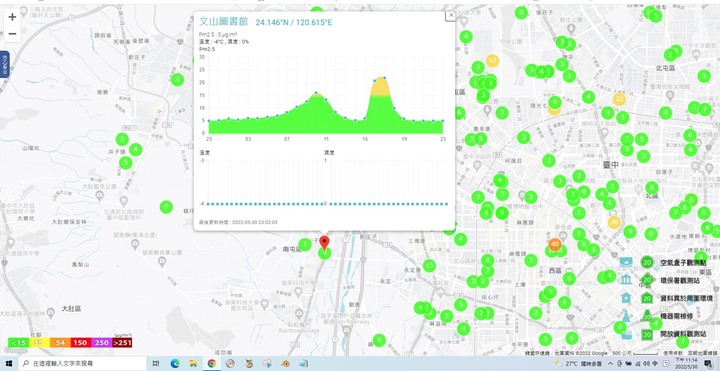Zoom in the map with plus button
The image size is (720, 371).
tap(12, 17)
